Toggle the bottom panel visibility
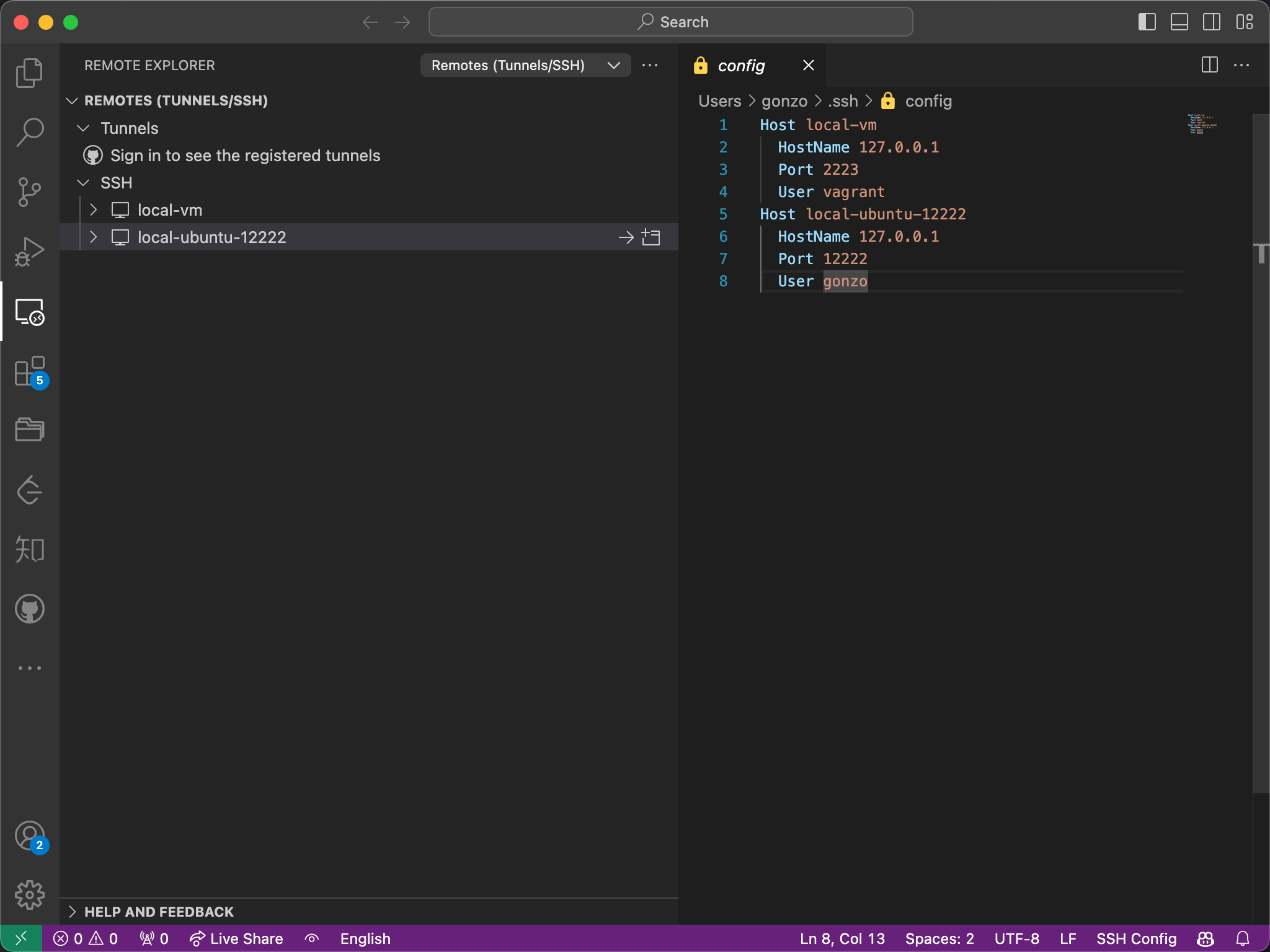 1179,22
